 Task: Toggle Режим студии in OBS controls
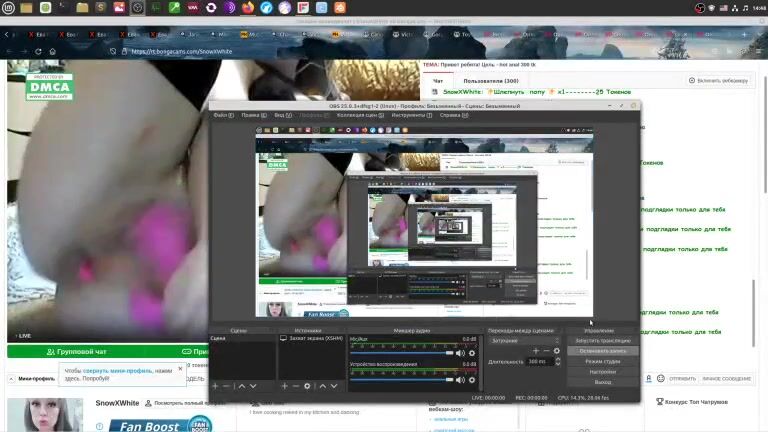point(602,361)
